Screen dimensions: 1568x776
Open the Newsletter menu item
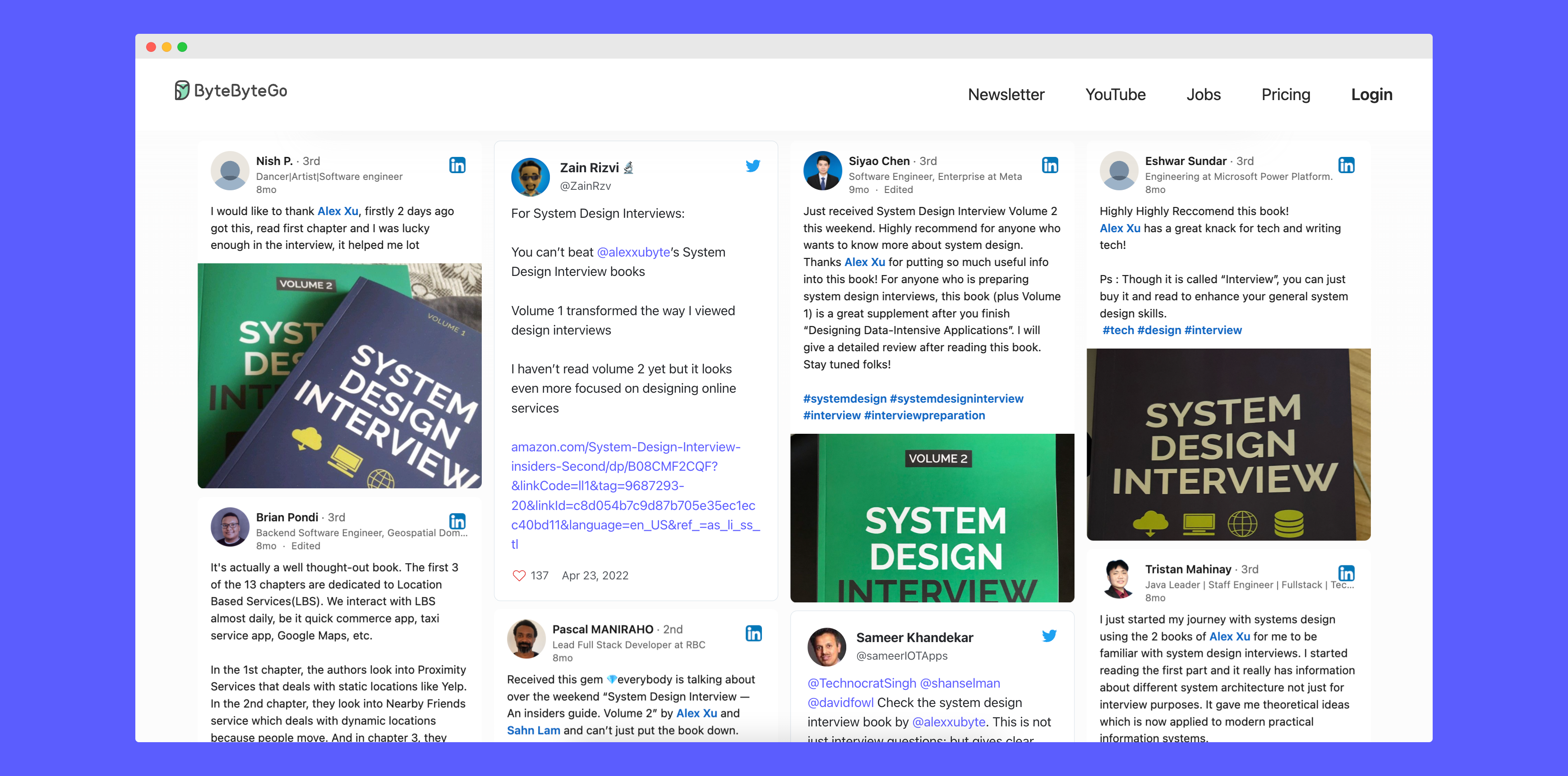tap(1006, 95)
